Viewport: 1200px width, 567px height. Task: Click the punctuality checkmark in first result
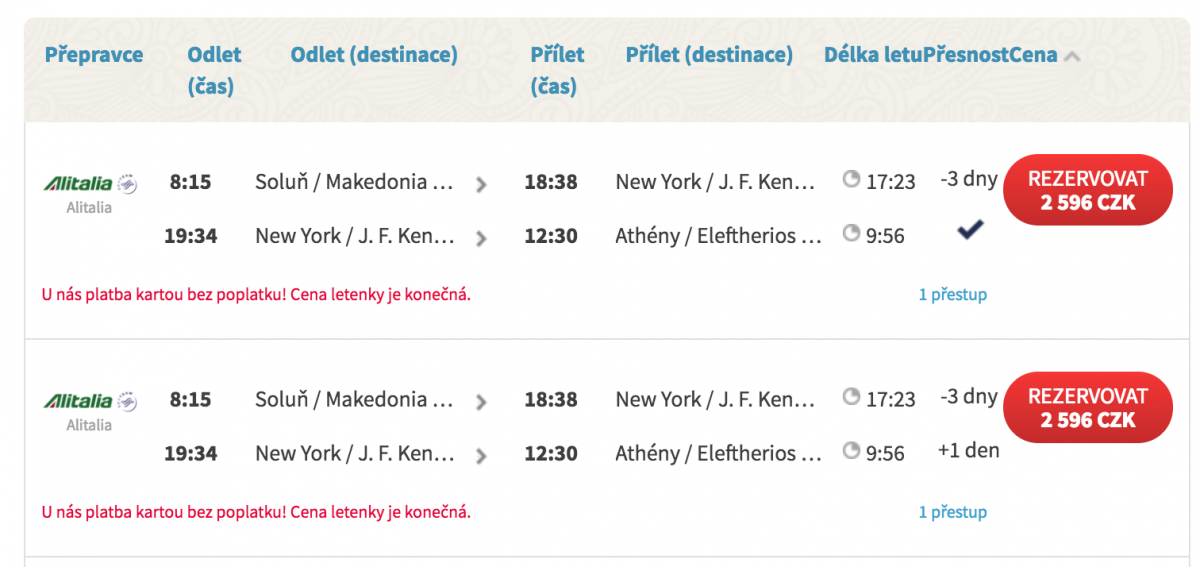969,230
